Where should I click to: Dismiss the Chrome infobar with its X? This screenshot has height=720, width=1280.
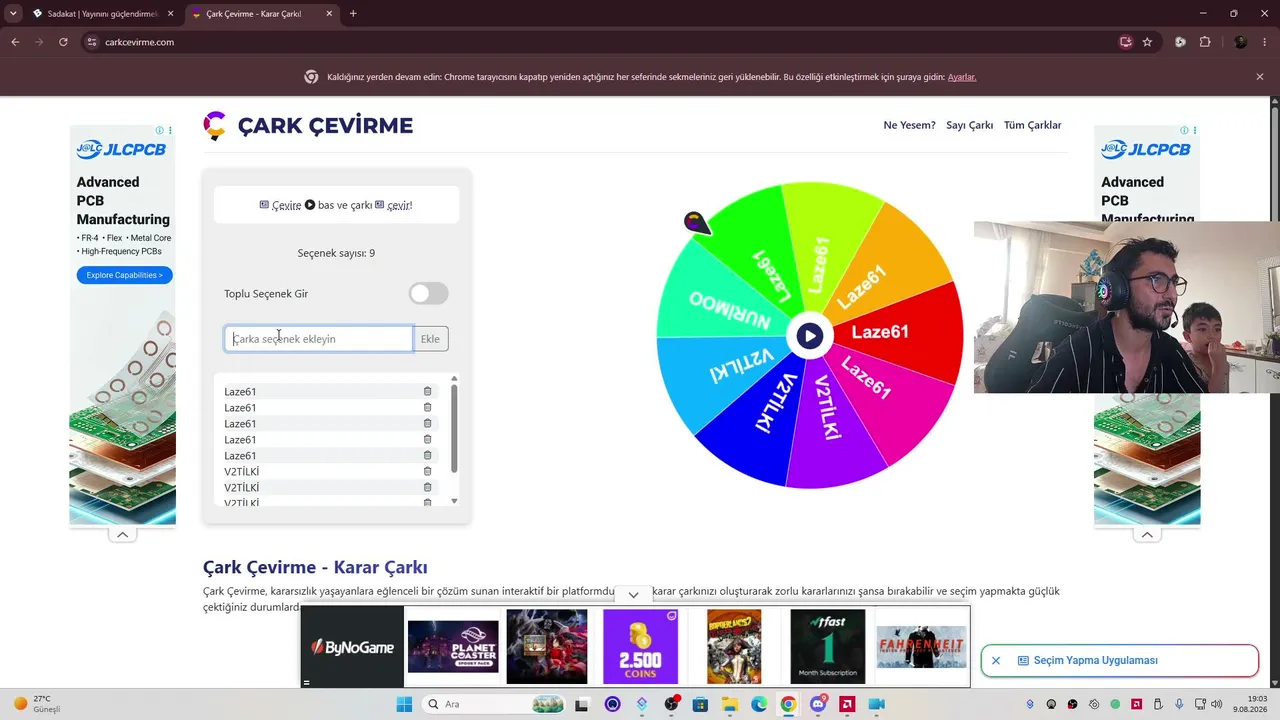pyautogui.click(x=1260, y=77)
